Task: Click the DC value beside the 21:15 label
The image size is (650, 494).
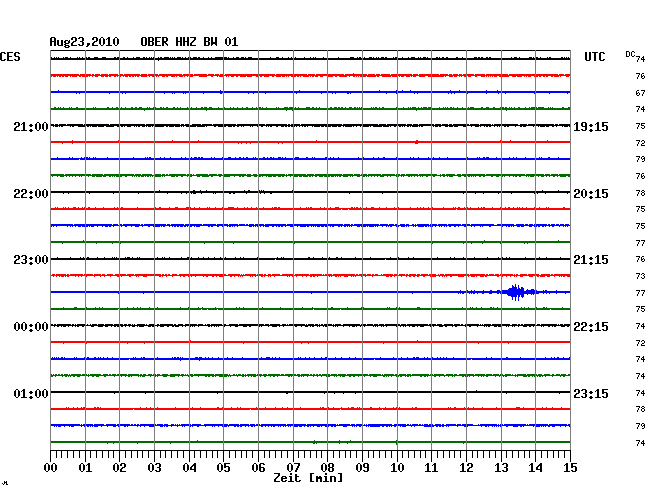Action: pos(640,259)
